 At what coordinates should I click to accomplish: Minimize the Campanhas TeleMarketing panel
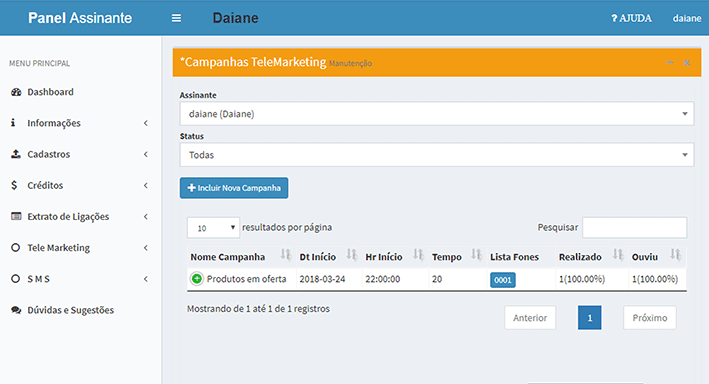[x=670, y=62]
